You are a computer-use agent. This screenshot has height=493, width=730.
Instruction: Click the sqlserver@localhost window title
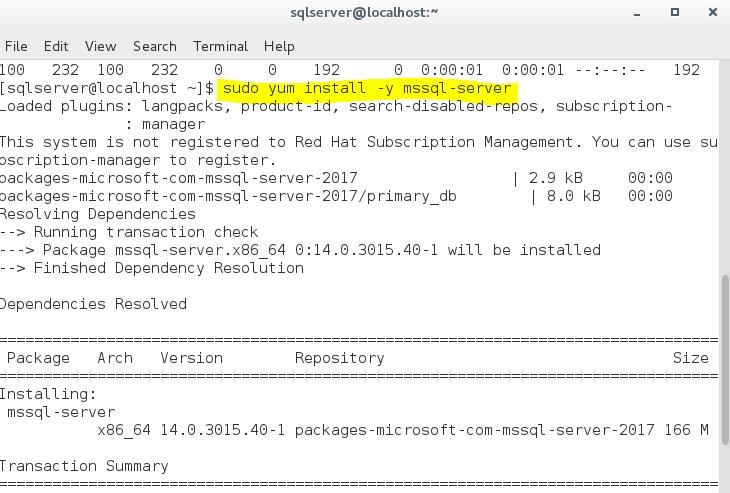tap(364, 12)
